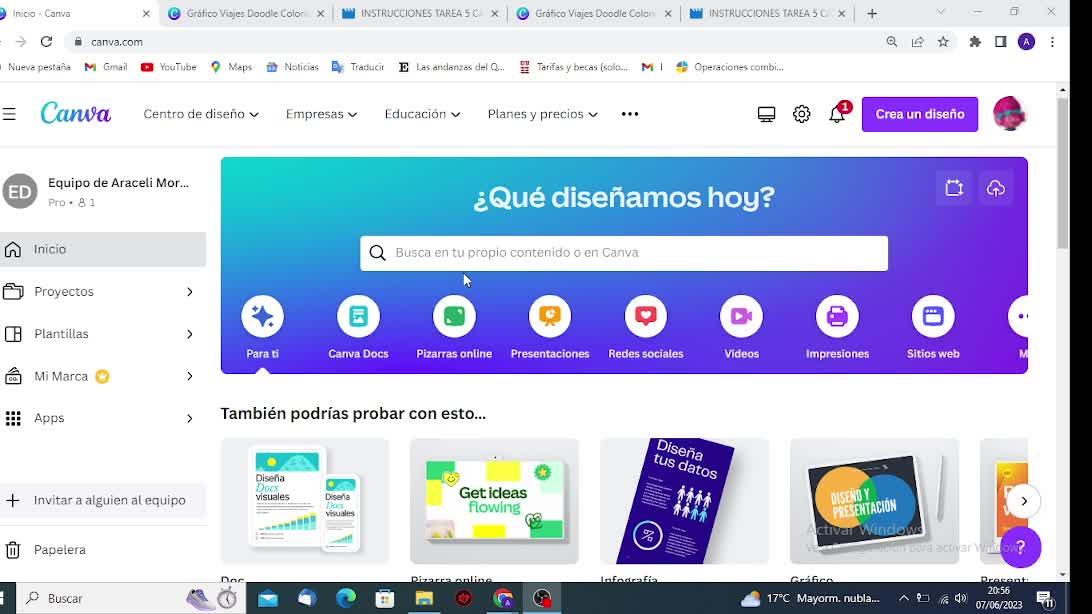This screenshot has width=1092, height=614.
Task: Open File Explorer from the taskbar
Action: click(424, 598)
